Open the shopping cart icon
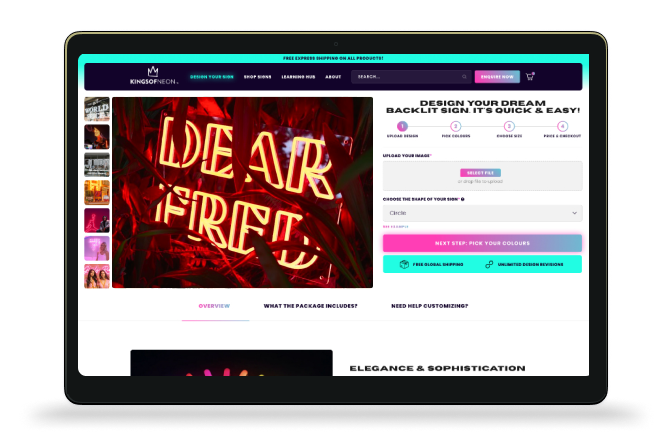This screenshot has height=437, width=672. pos(530,76)
